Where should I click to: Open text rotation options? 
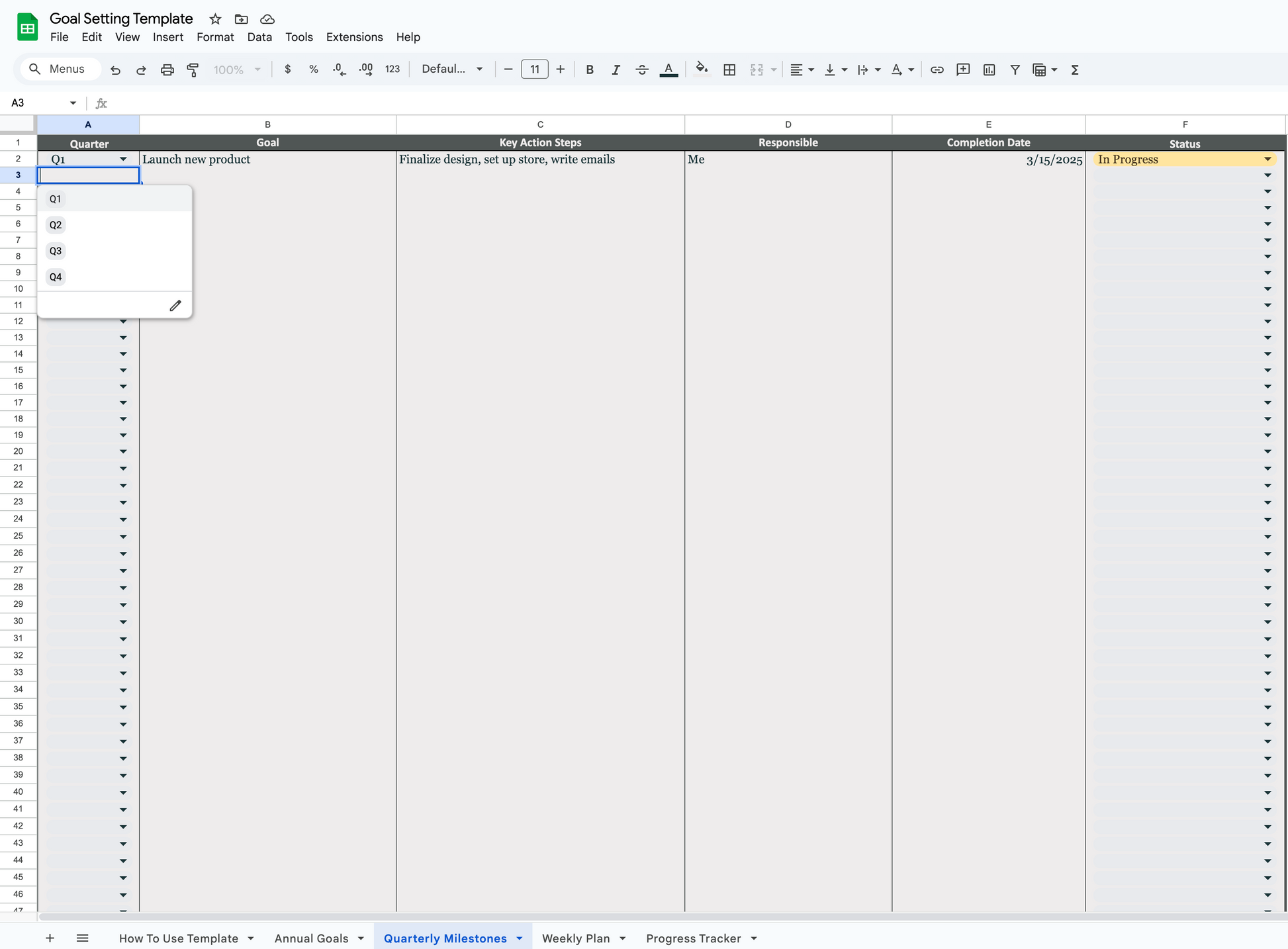pos(902,69)
